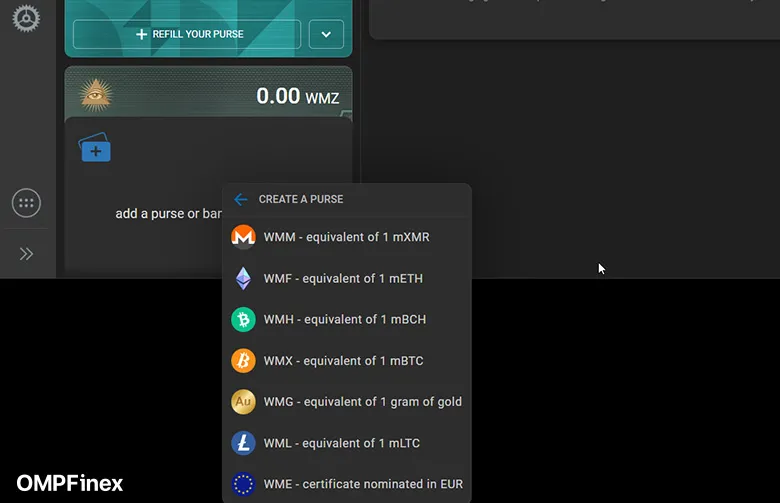780x503 pixels.
Task: Go back using the blue arrow
Action: [240, 199]
